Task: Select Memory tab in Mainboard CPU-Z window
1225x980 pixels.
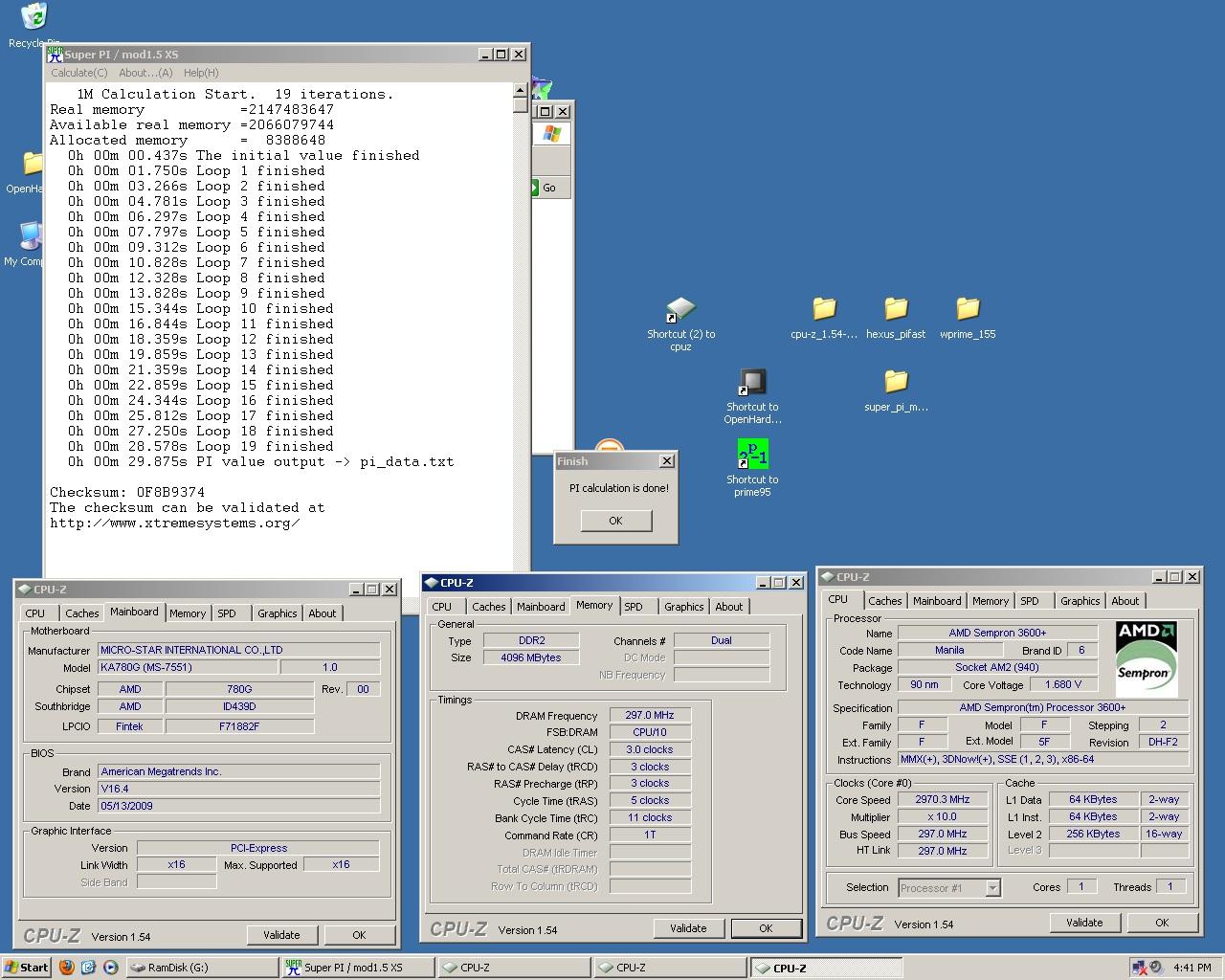Action: point(188,613)
